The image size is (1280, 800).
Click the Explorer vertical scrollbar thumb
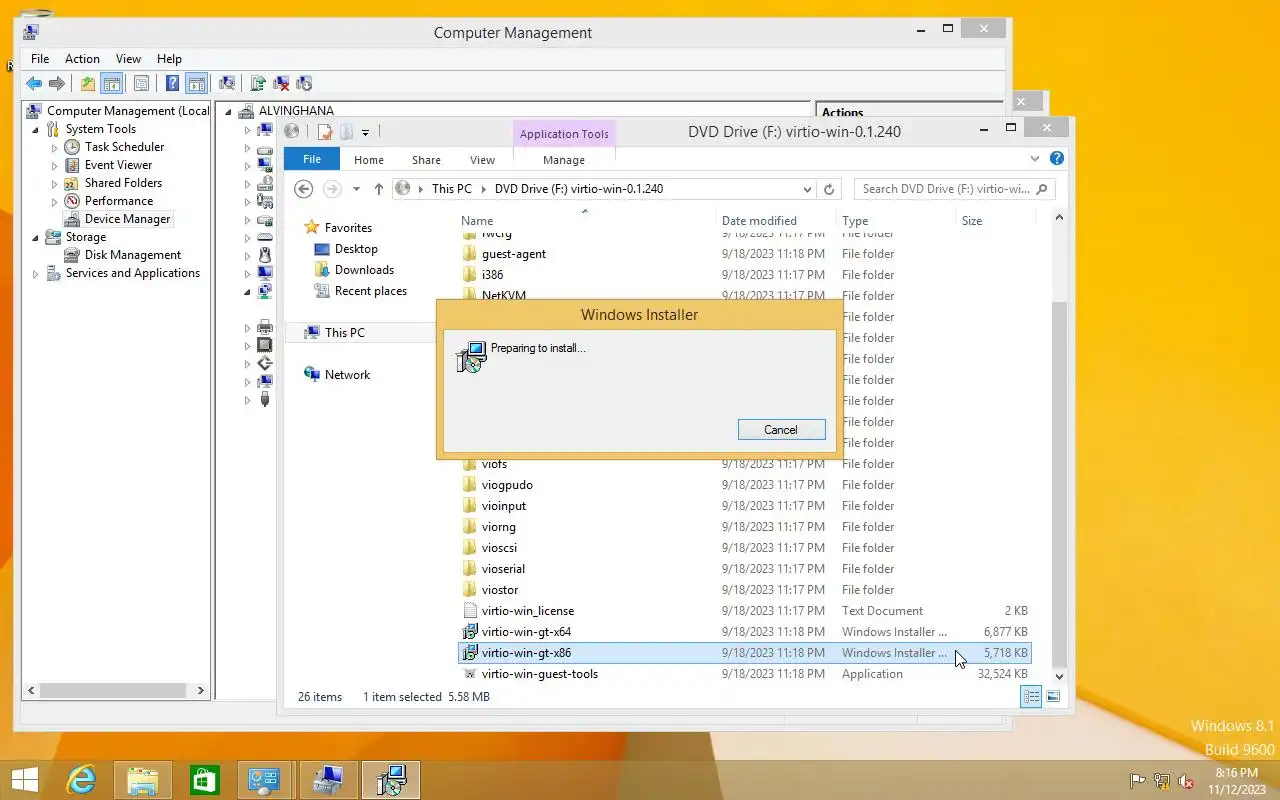[1059, 485]
